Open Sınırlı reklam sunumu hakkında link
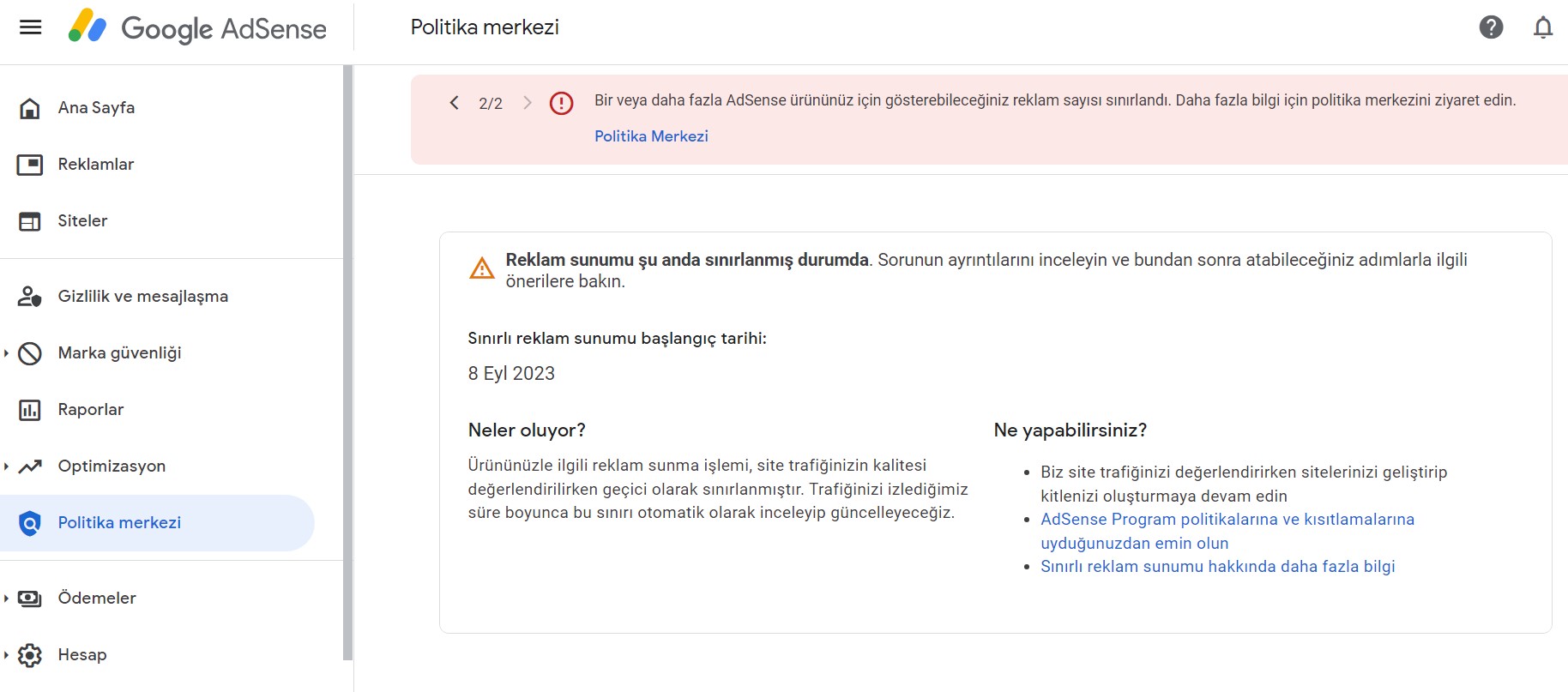Screen dimensions: 1568x692 point(1217,567)
